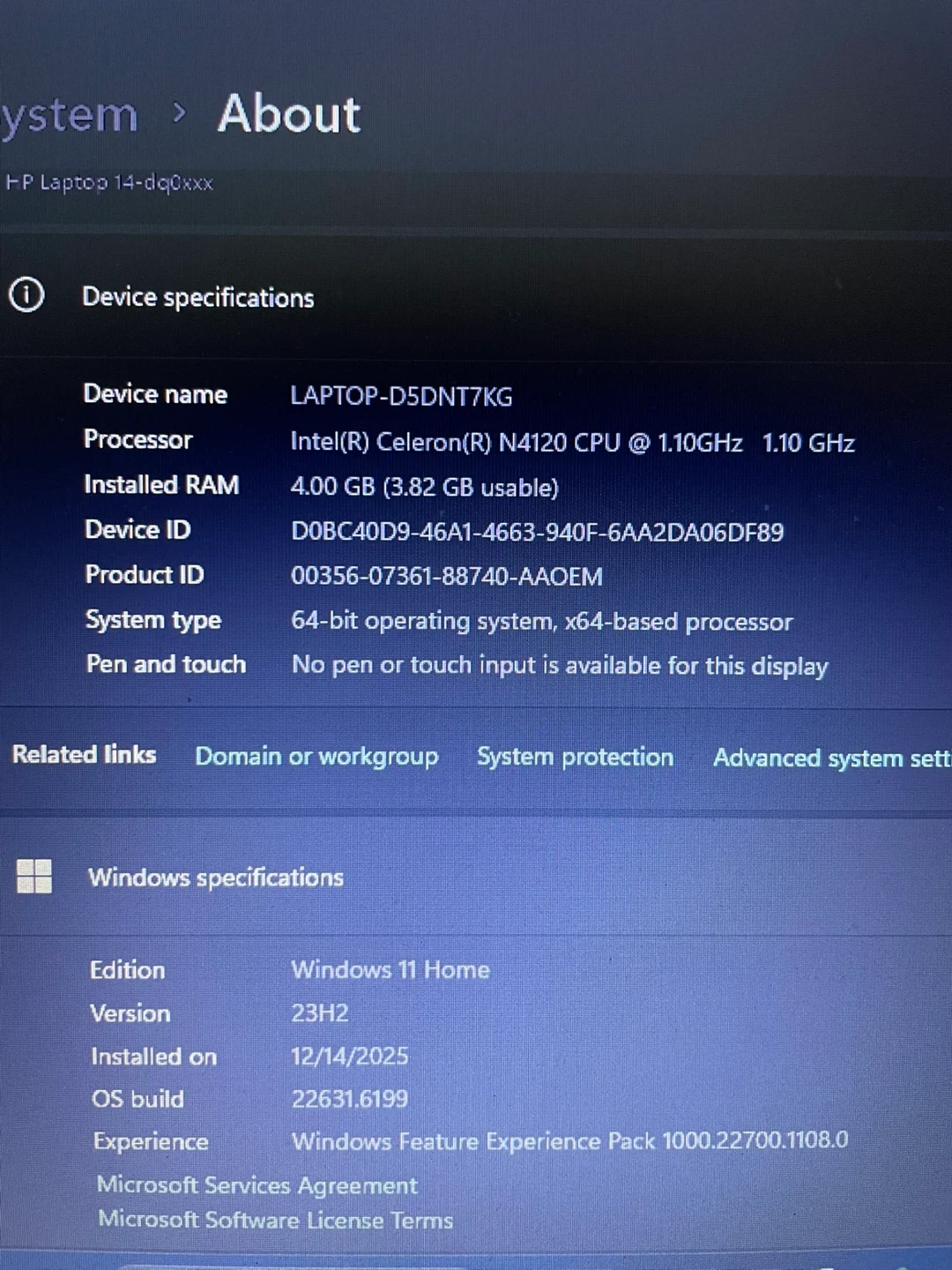Screen dimensions: 952x1270
Task: Click the Intel Celeron N4120 processor value
Action: pyautogui.click(x=572, y=442)
